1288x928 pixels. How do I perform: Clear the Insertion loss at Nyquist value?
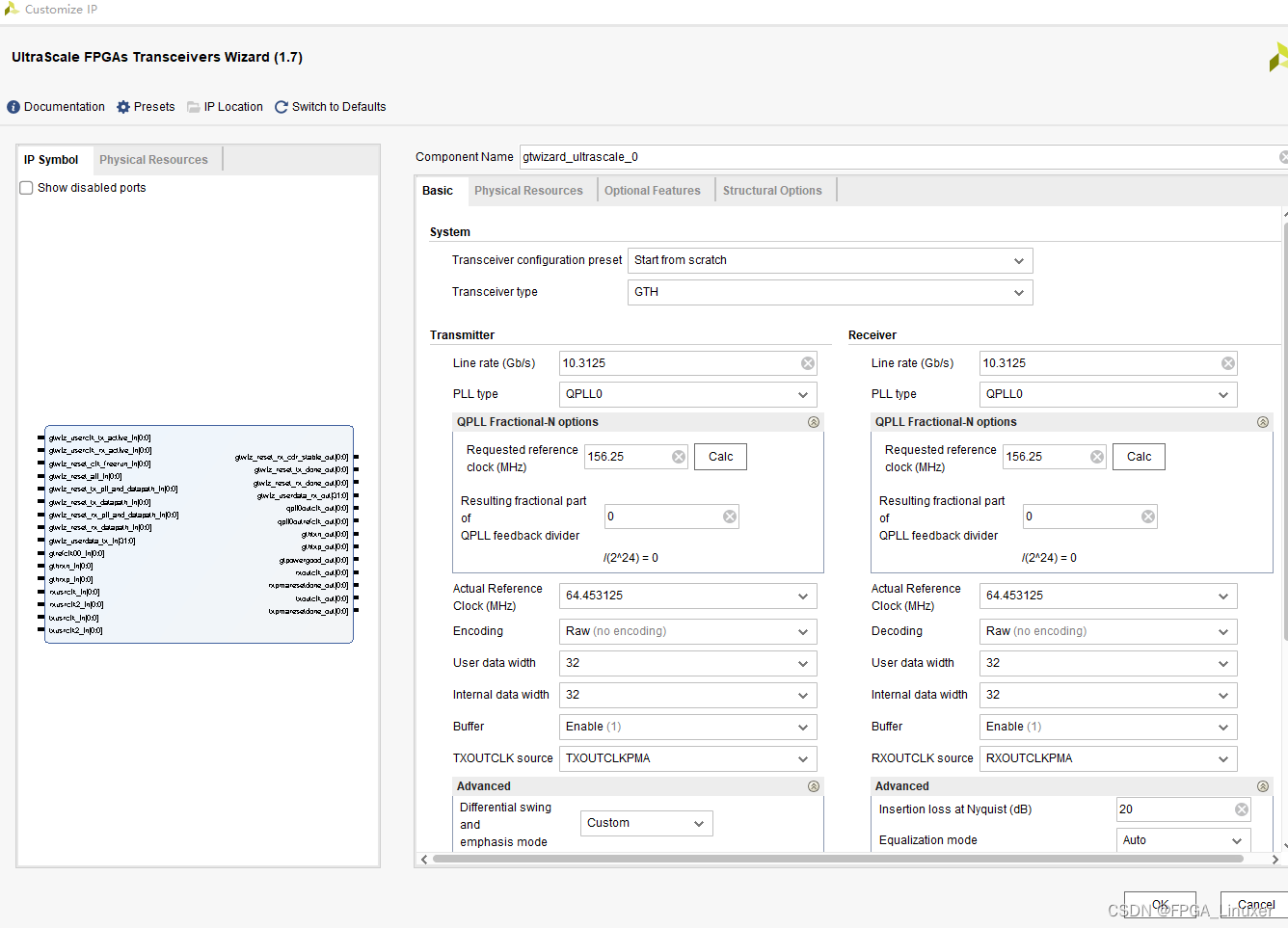(1242, 809)
